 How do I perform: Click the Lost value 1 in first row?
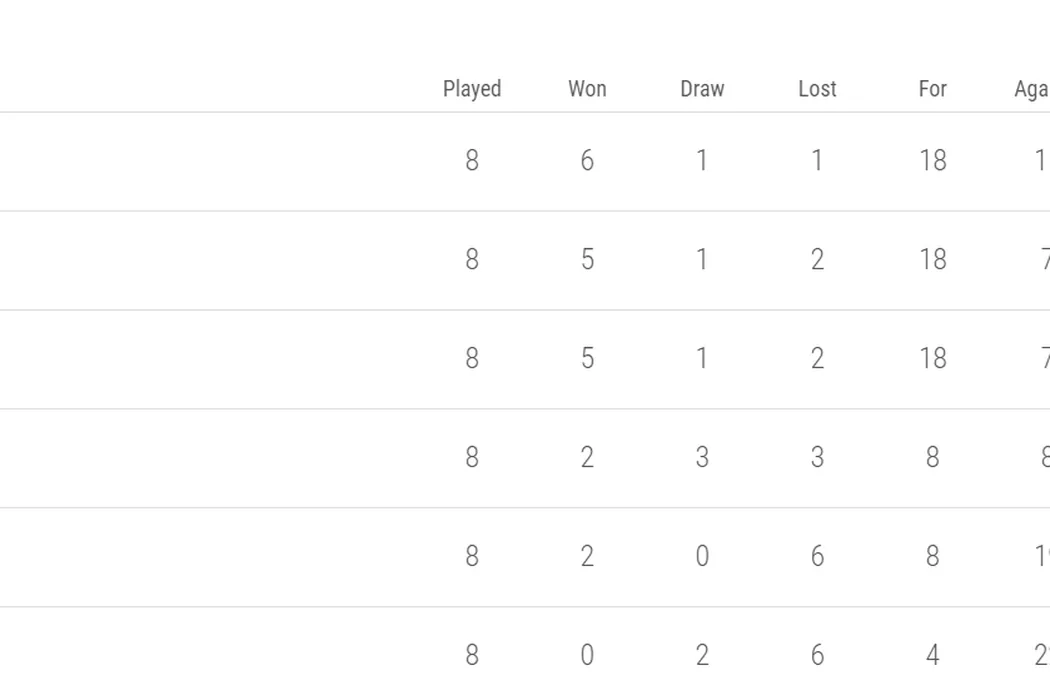click(817, 161)
